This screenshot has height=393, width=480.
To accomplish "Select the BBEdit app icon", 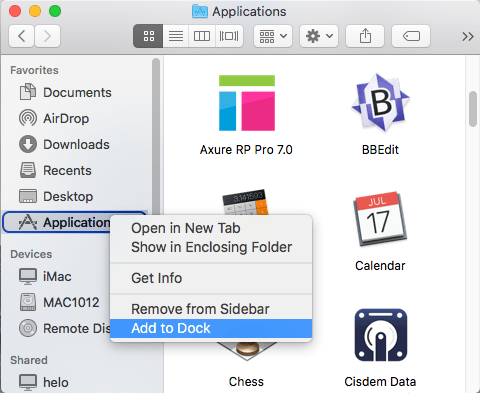I will (380, 102).
